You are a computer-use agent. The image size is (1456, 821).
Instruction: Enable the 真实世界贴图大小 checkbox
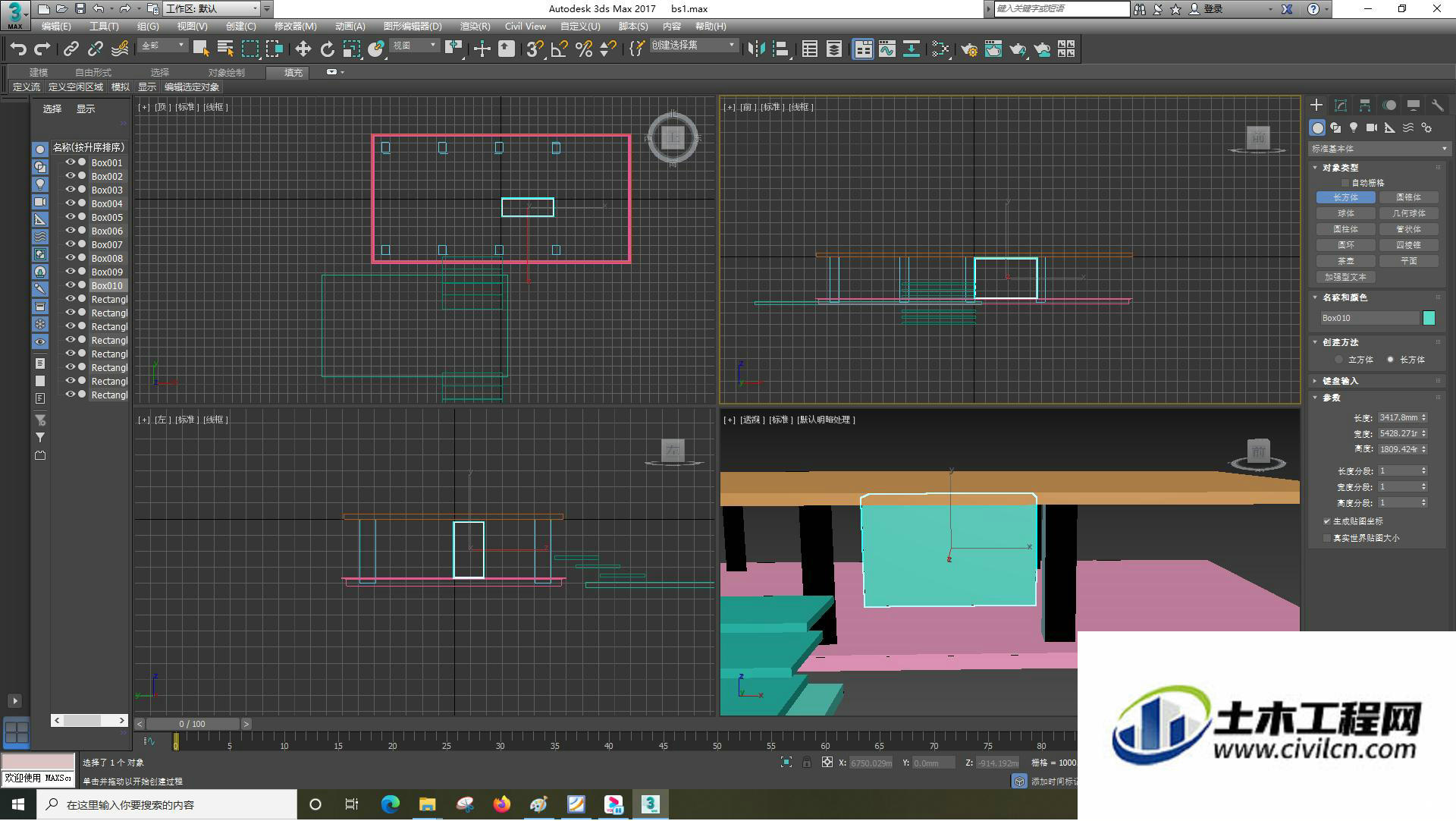click(1327, 538)
